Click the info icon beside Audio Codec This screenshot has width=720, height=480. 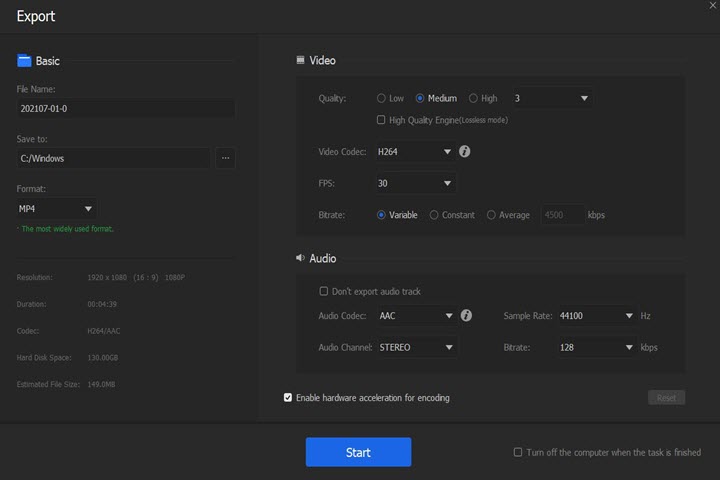[466, 316]
